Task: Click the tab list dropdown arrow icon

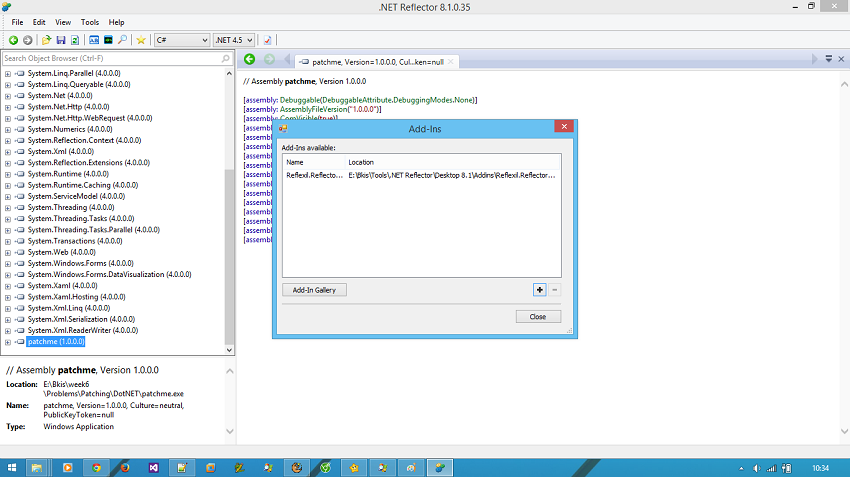Action: [828, 59]
